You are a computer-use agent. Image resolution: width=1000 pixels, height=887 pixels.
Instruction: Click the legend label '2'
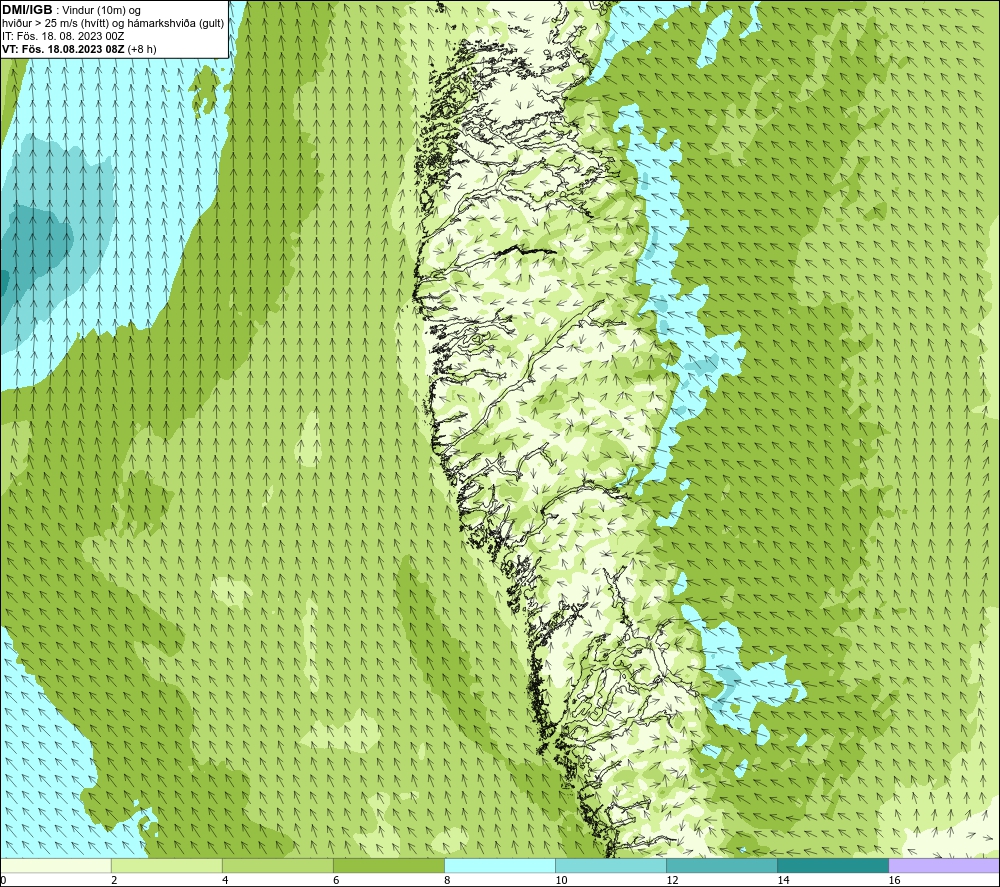tap(114, 881)
